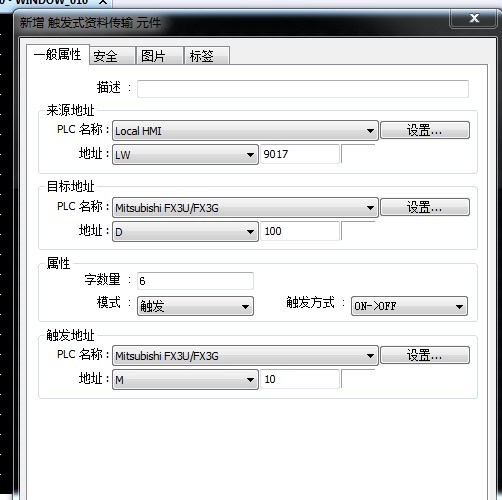This screenshot has width=502, height=500.
Task: Close the WINDOW_010 tab
Action: click(103, 2)
